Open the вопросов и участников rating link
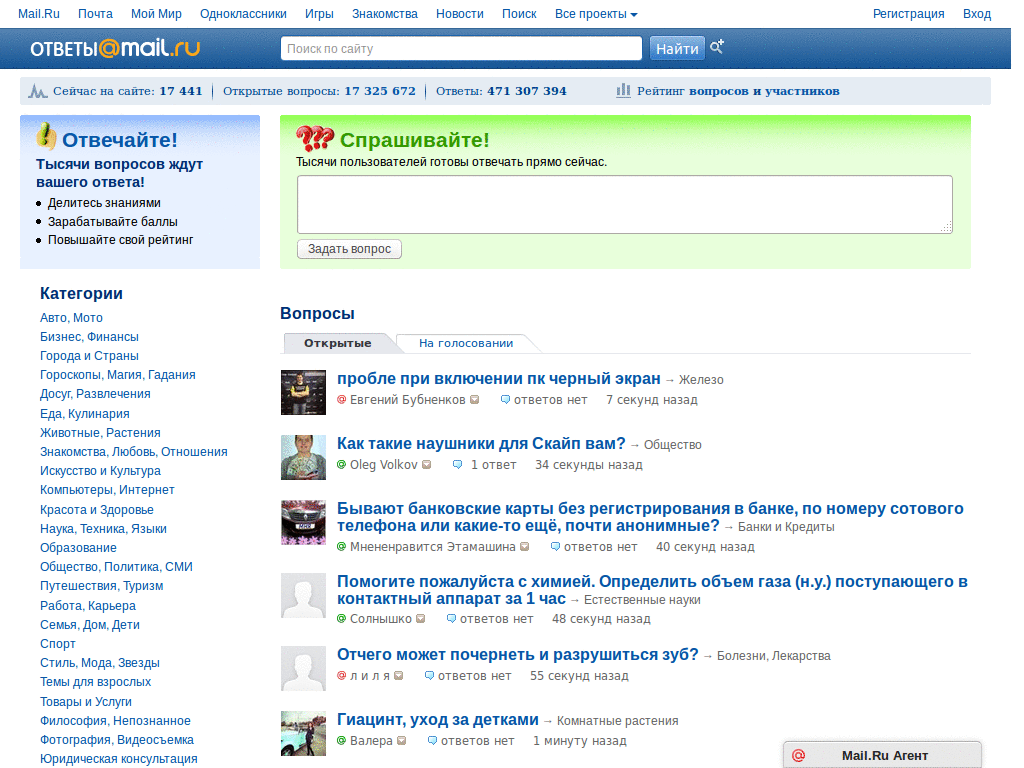Screen dimensions: 1024x768 click(764, 91)
